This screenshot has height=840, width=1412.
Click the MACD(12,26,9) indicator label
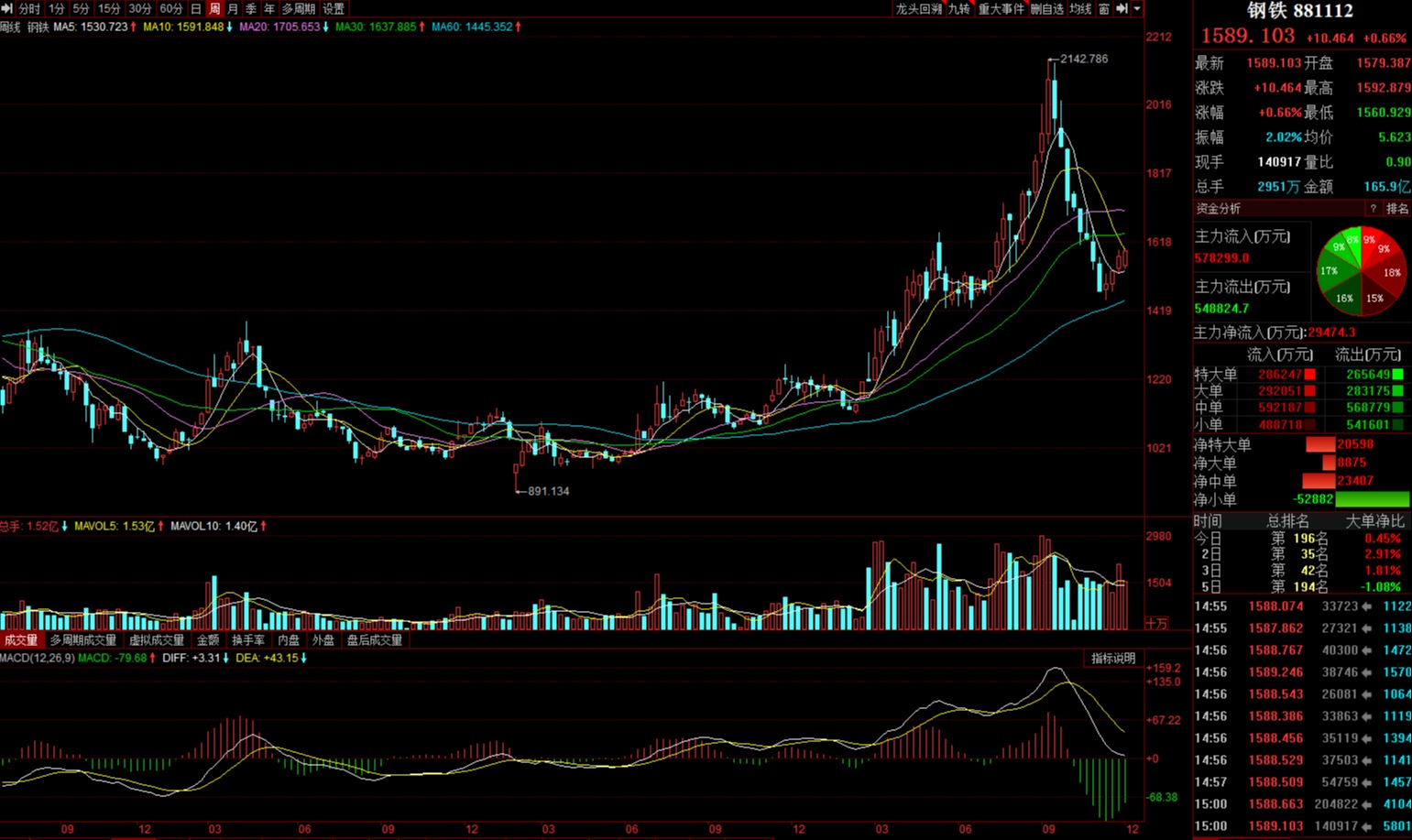(38, 658)
